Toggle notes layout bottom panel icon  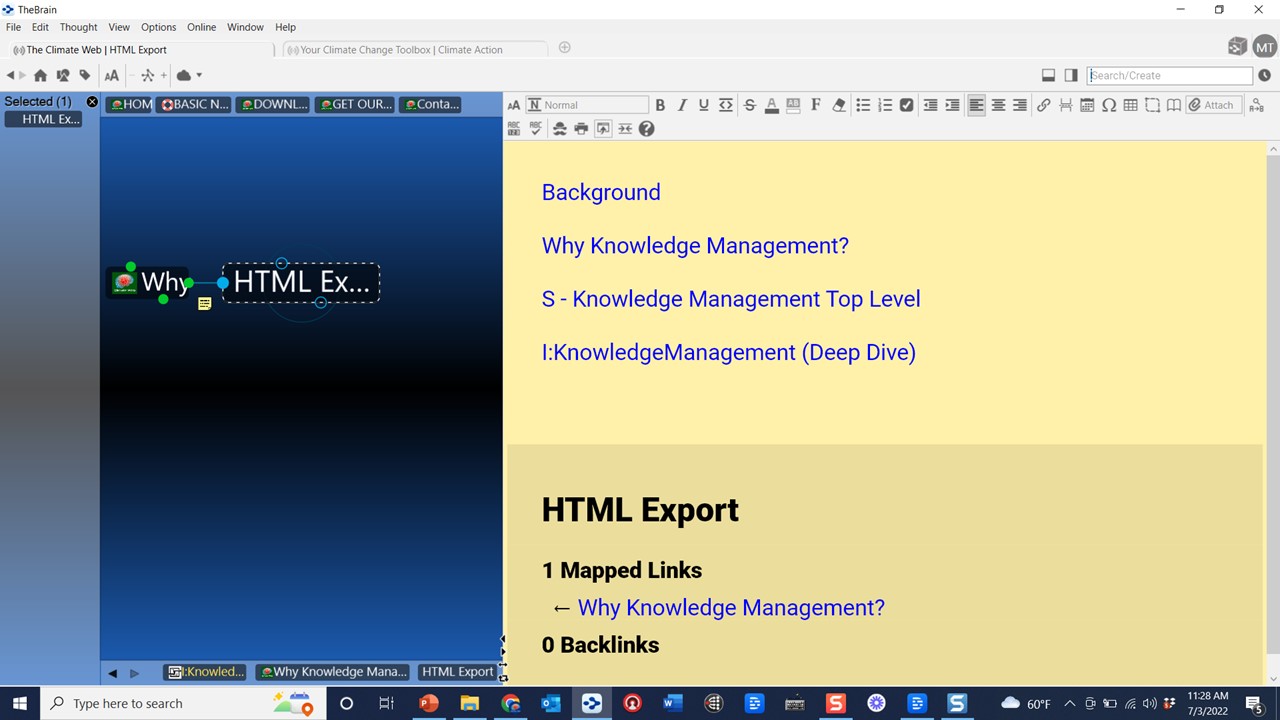click(1048, 75)
